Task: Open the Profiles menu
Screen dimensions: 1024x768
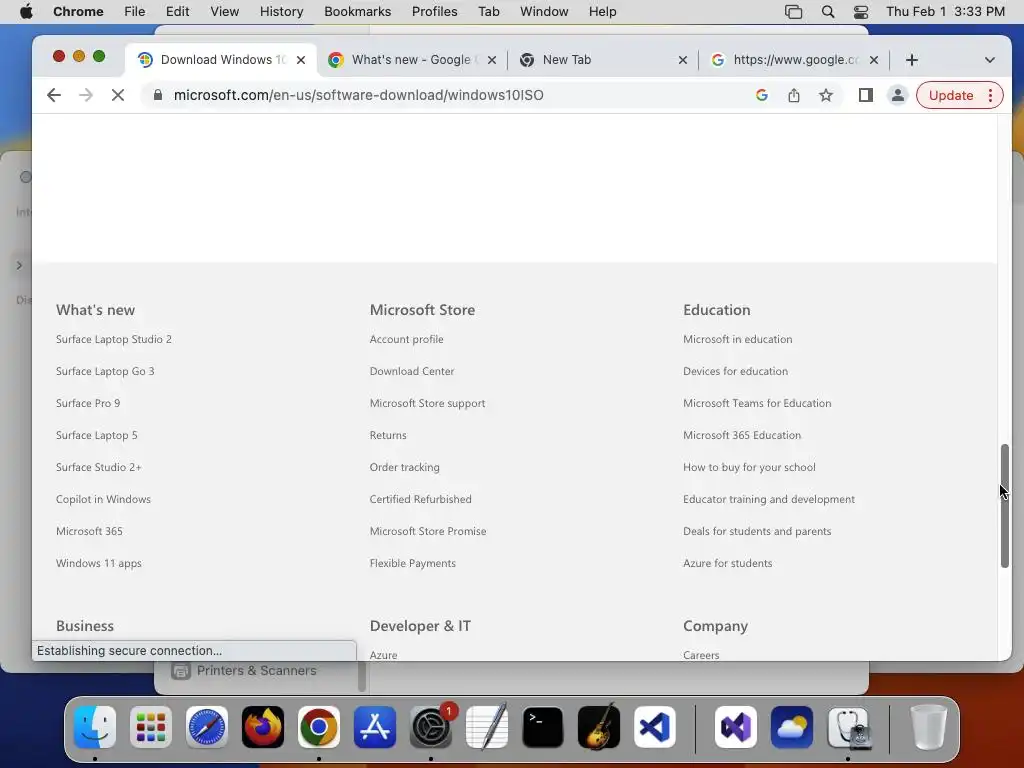Action: 434,12
